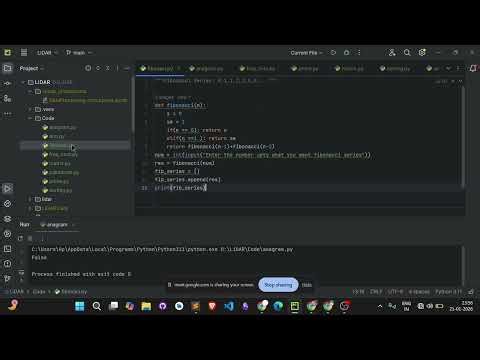Select Code folder in project tree
Image resolution: width=480 pixels, height=360 pixels.
45,118
